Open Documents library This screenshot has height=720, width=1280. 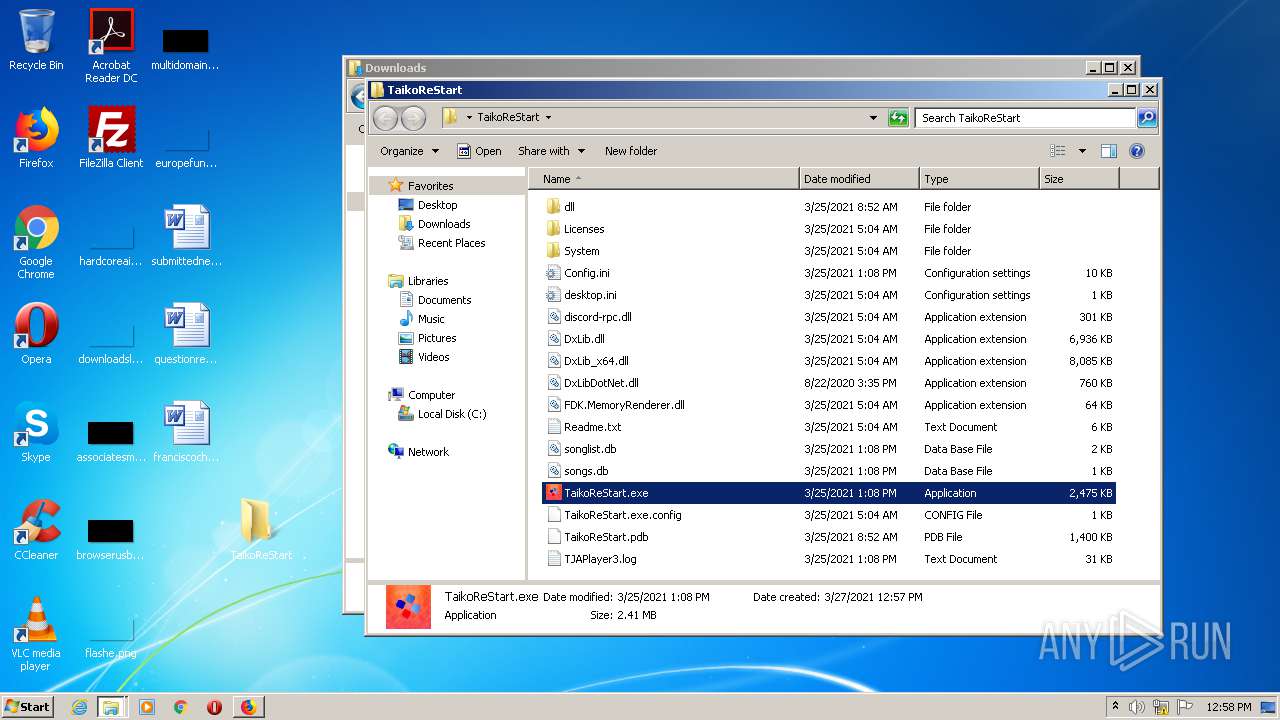(444, 300)
